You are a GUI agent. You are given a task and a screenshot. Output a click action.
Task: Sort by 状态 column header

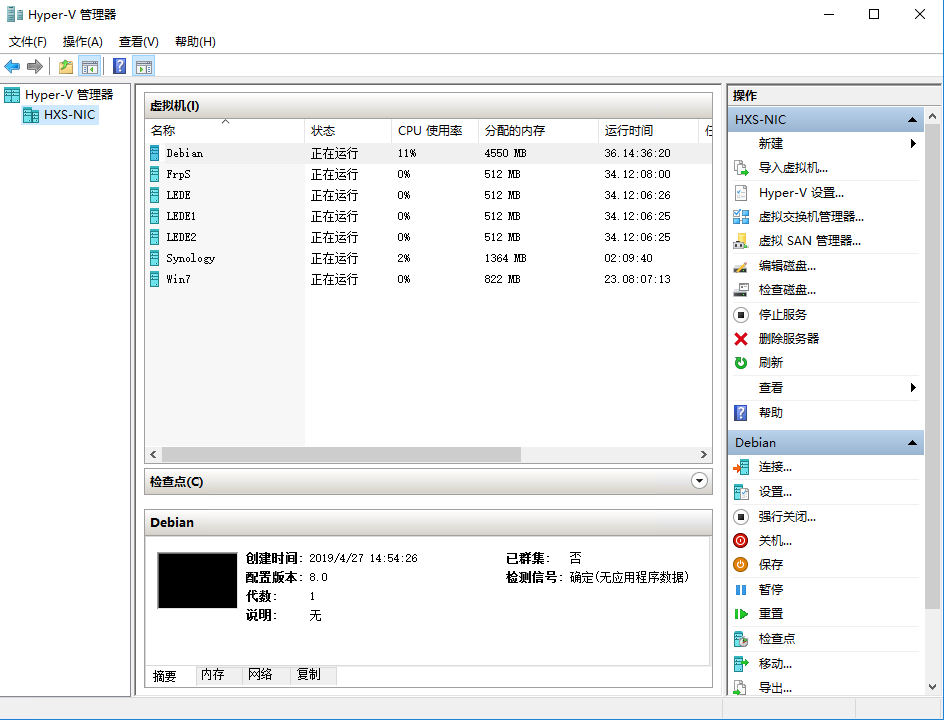tap(348, 131)
